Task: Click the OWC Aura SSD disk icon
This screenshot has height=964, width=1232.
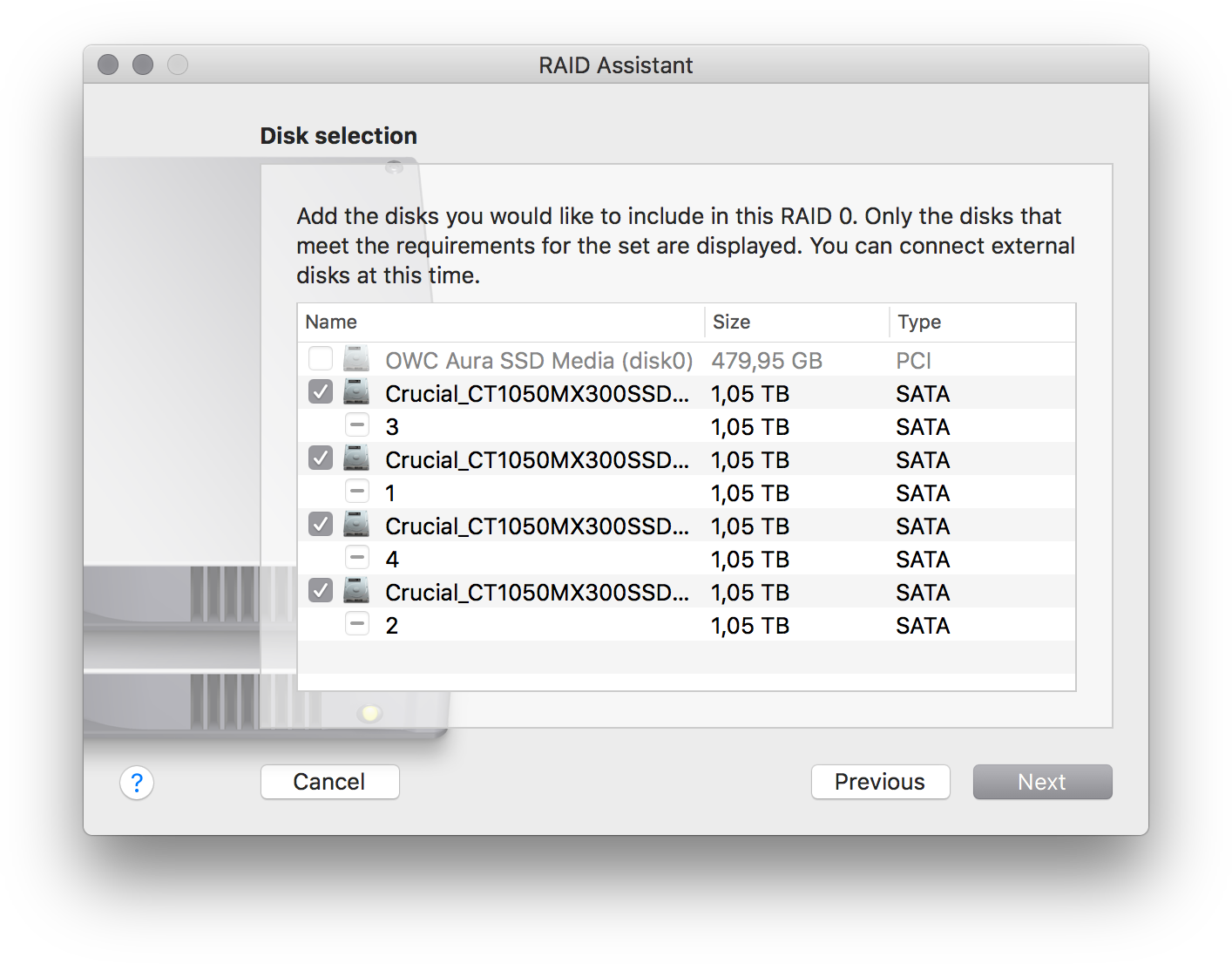Action: [x=356, y=359]
